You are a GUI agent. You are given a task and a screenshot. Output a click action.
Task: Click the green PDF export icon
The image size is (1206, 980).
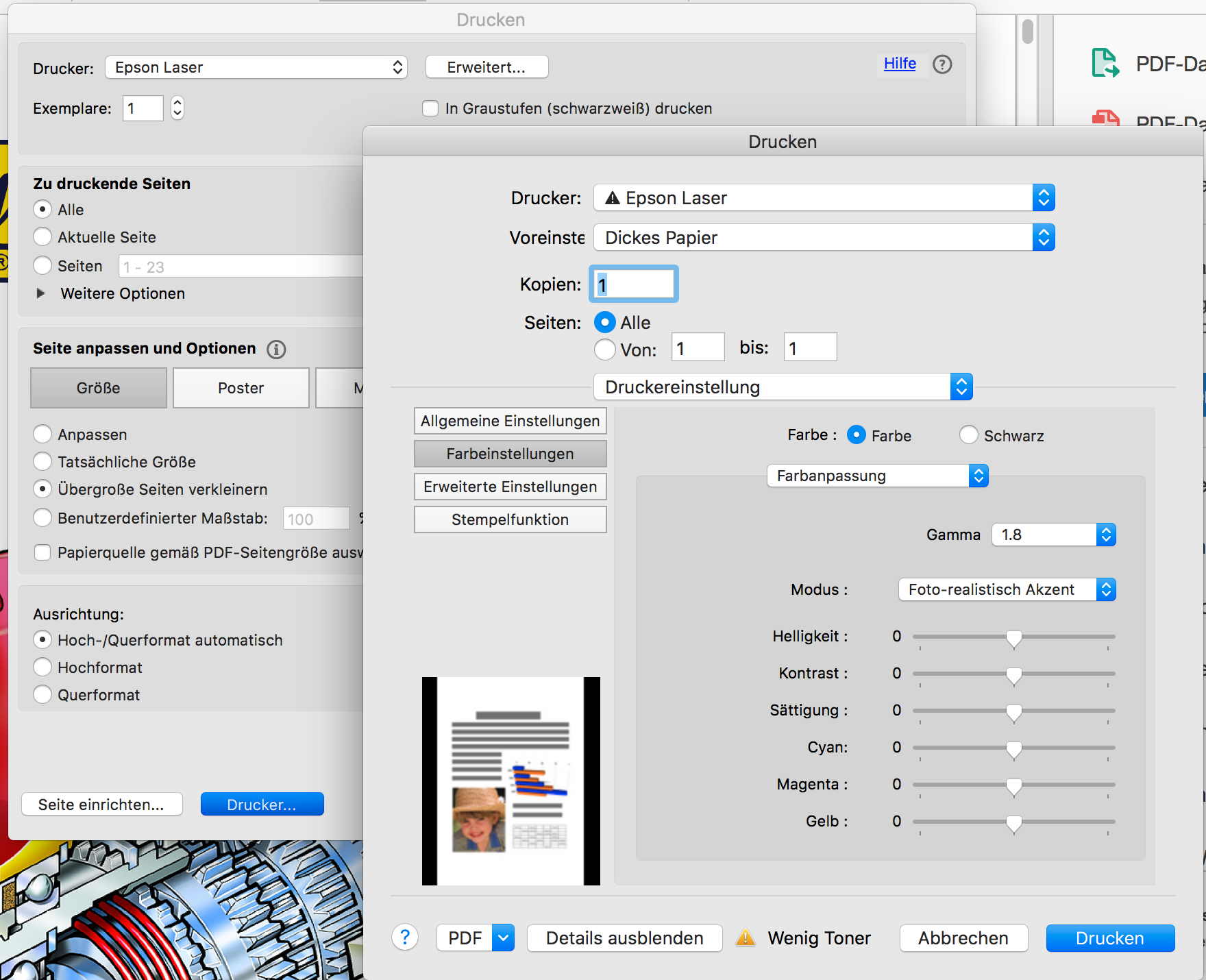click(1105, 63)
